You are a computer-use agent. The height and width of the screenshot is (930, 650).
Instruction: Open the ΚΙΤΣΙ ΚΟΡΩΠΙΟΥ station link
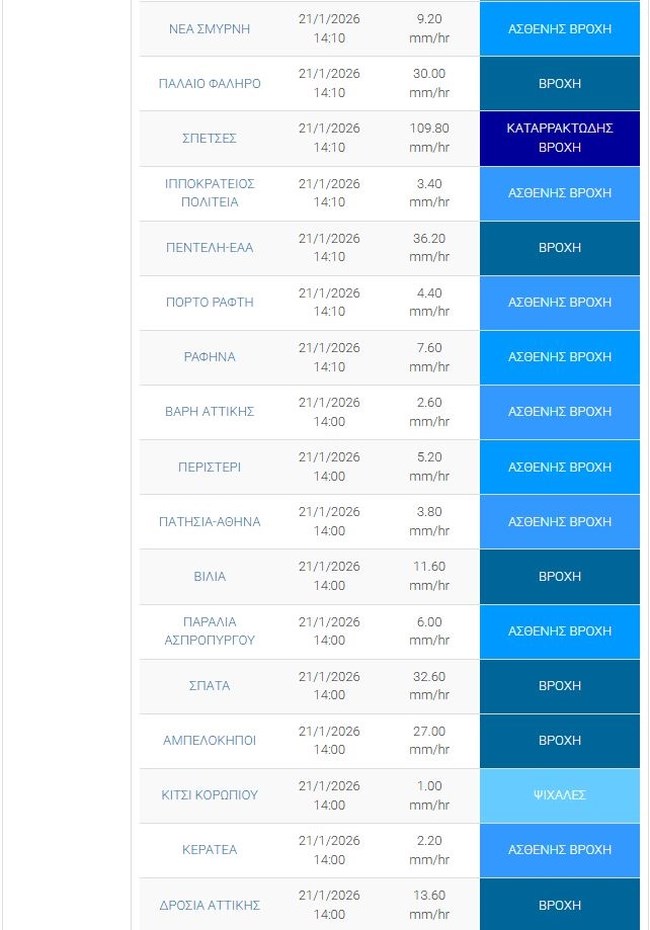[209, 795]
